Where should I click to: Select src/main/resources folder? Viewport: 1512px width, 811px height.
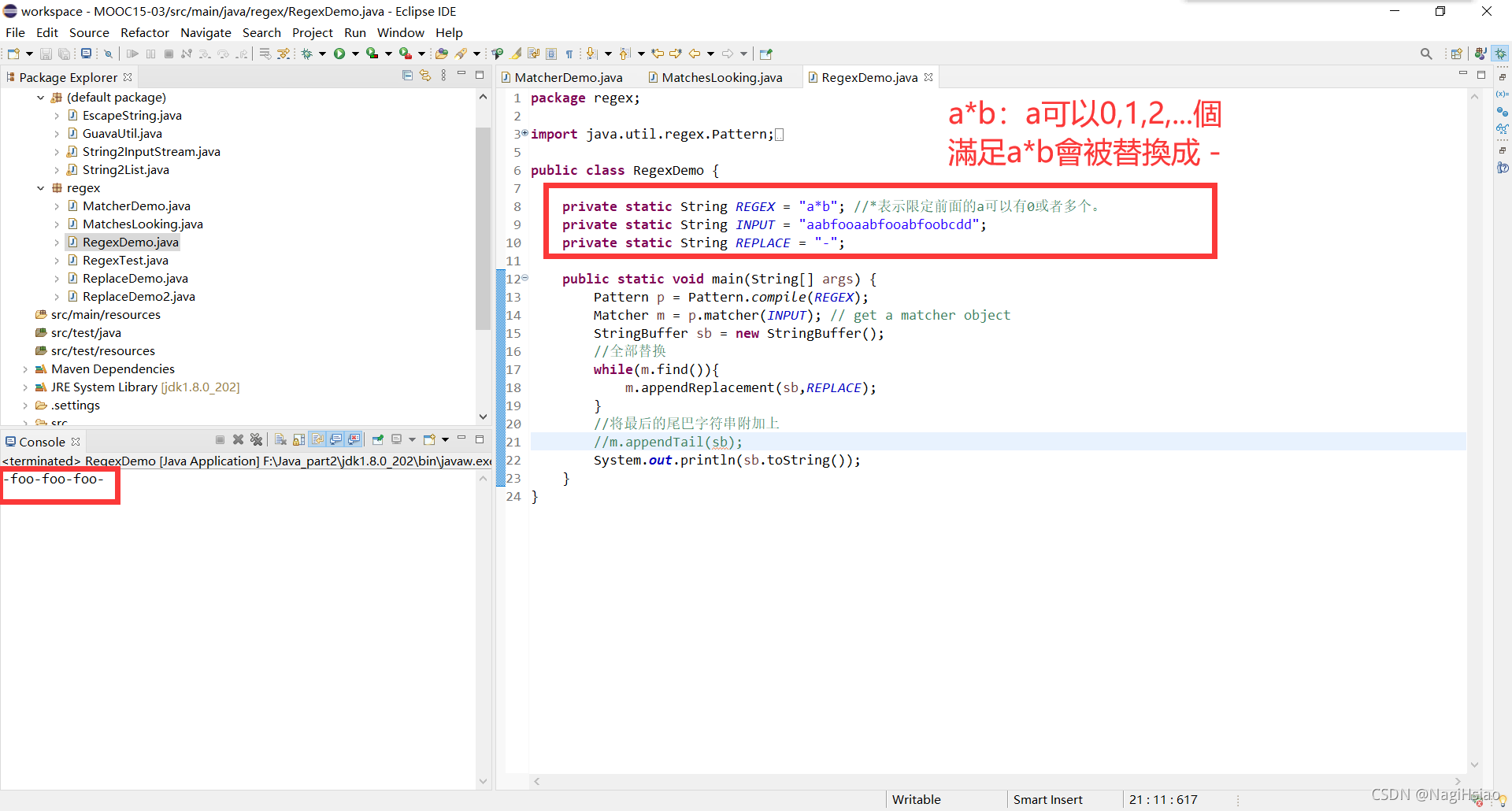106,315
